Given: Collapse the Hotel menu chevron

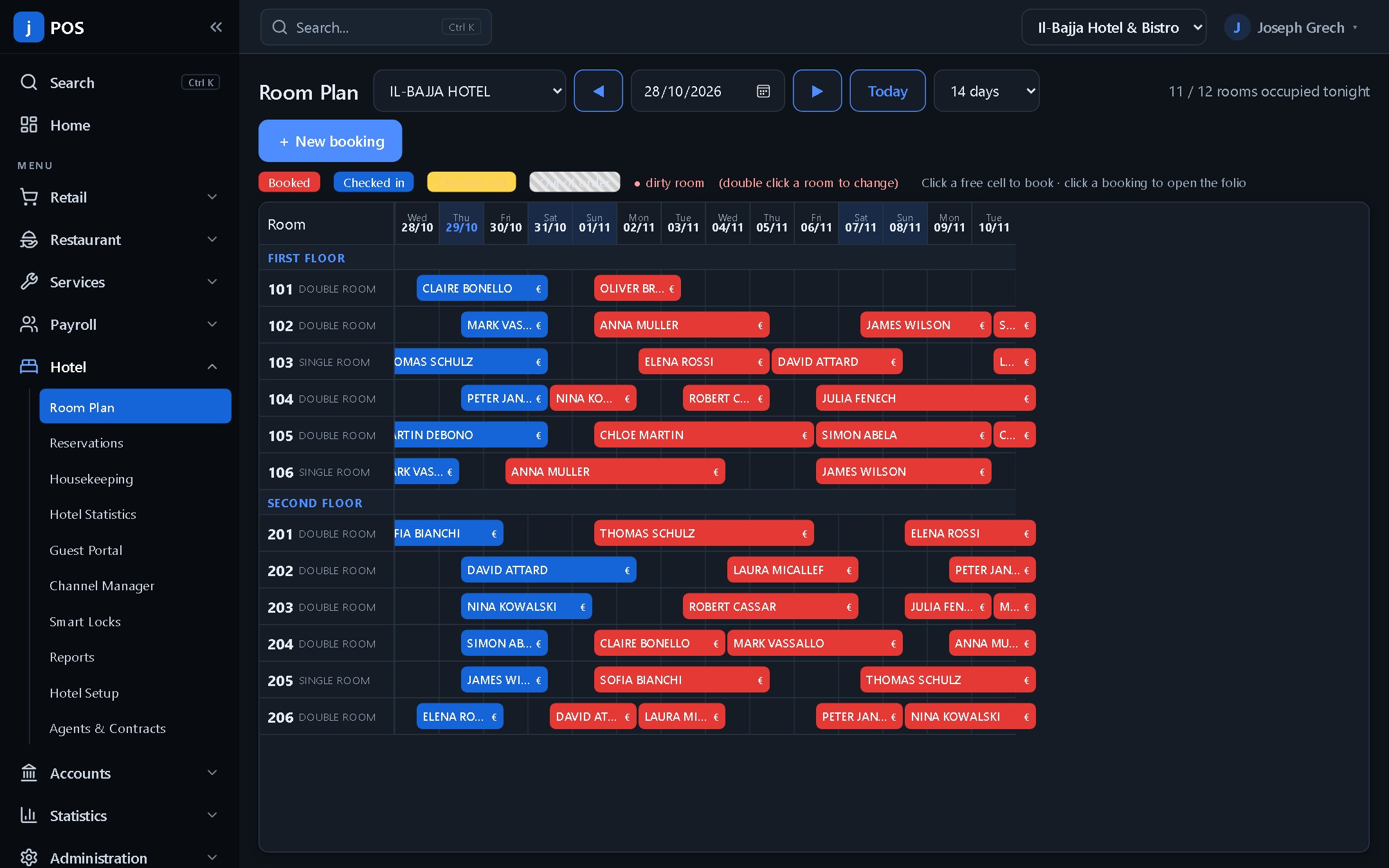Looking at the screenshot, I should click(x=212, y=366).
